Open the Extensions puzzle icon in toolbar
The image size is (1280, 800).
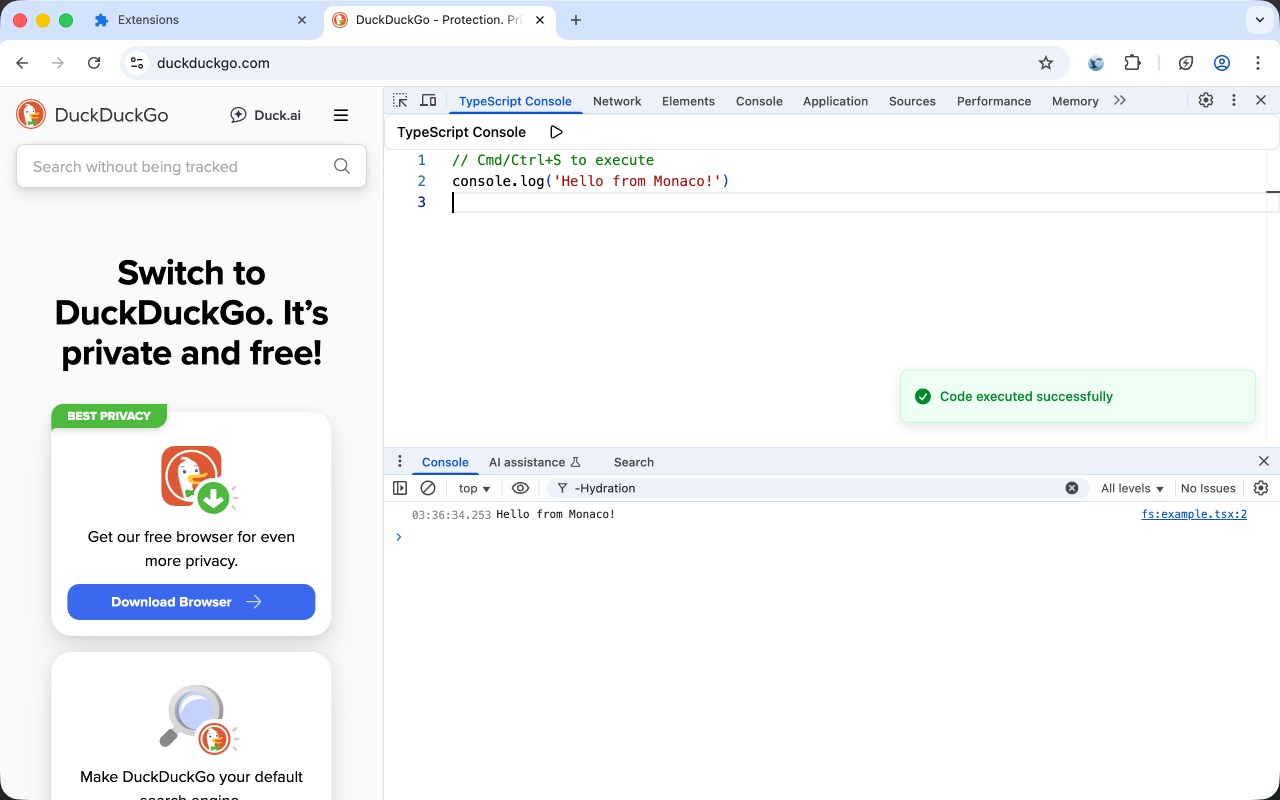[1132, 63]
